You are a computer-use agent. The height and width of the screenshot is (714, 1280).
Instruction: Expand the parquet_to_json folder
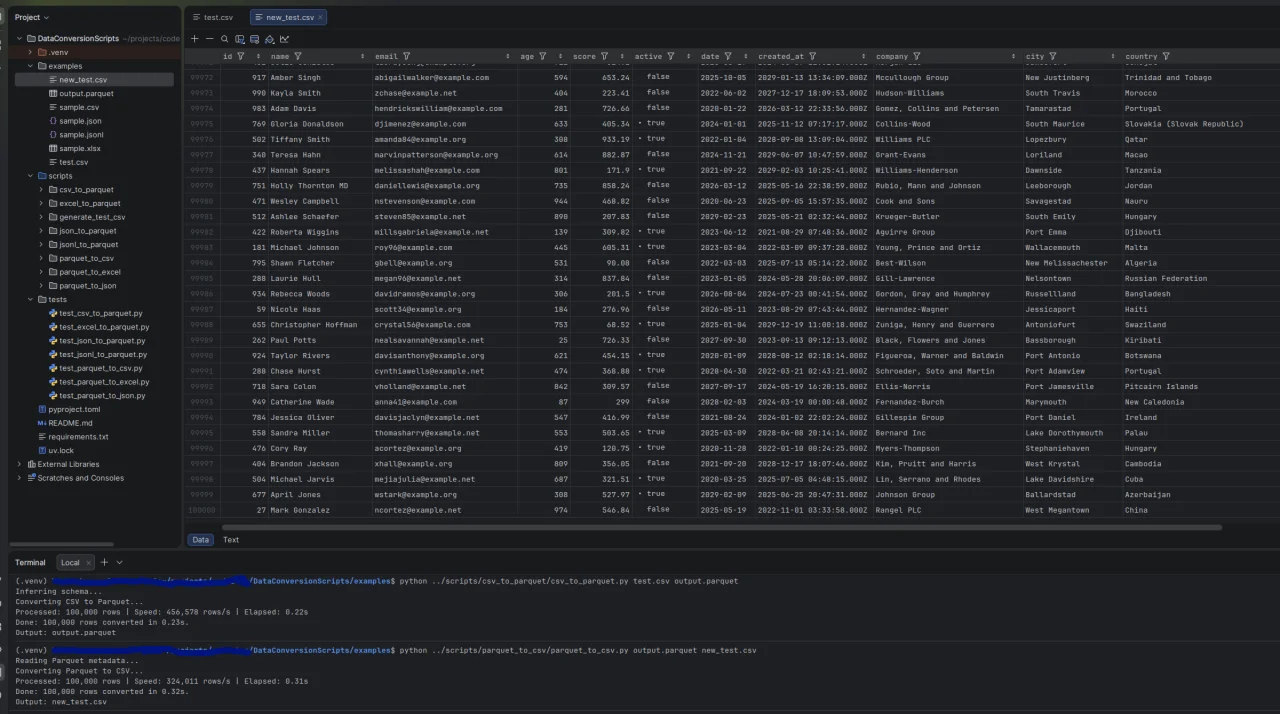click(41, 286)
